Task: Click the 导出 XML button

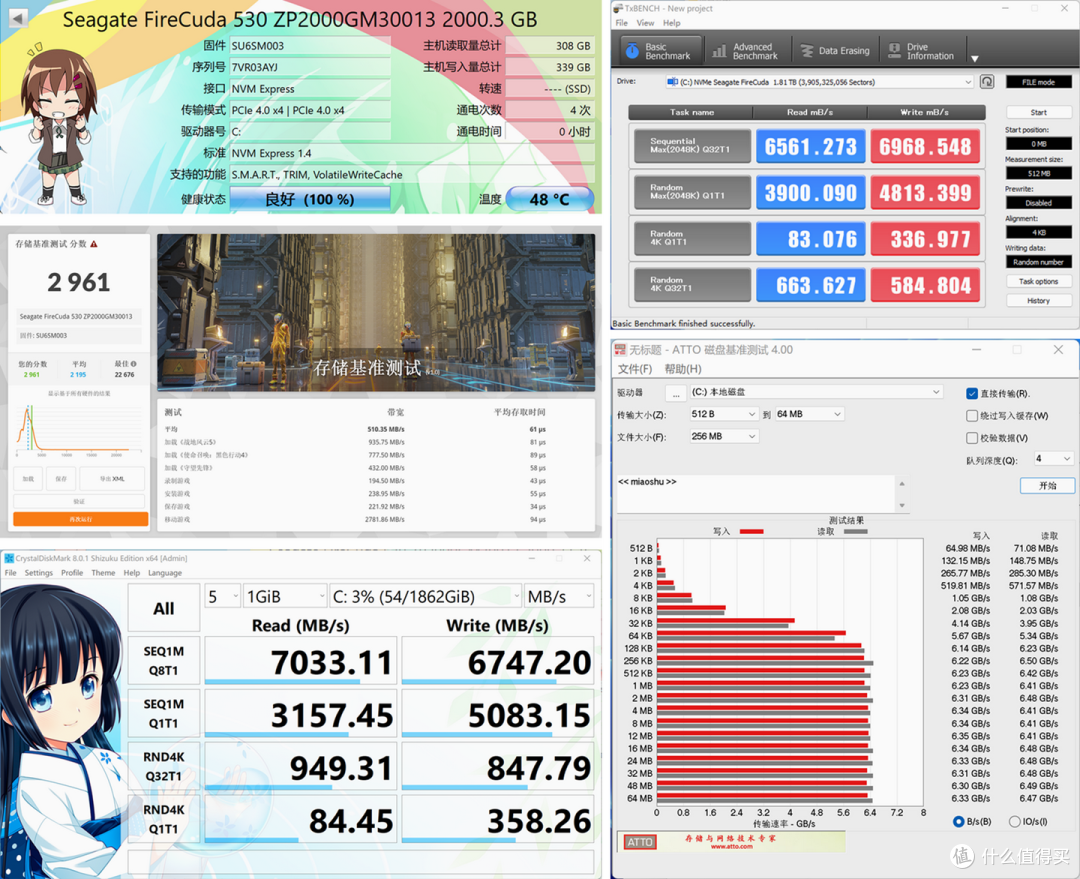Action: point(112,478)
